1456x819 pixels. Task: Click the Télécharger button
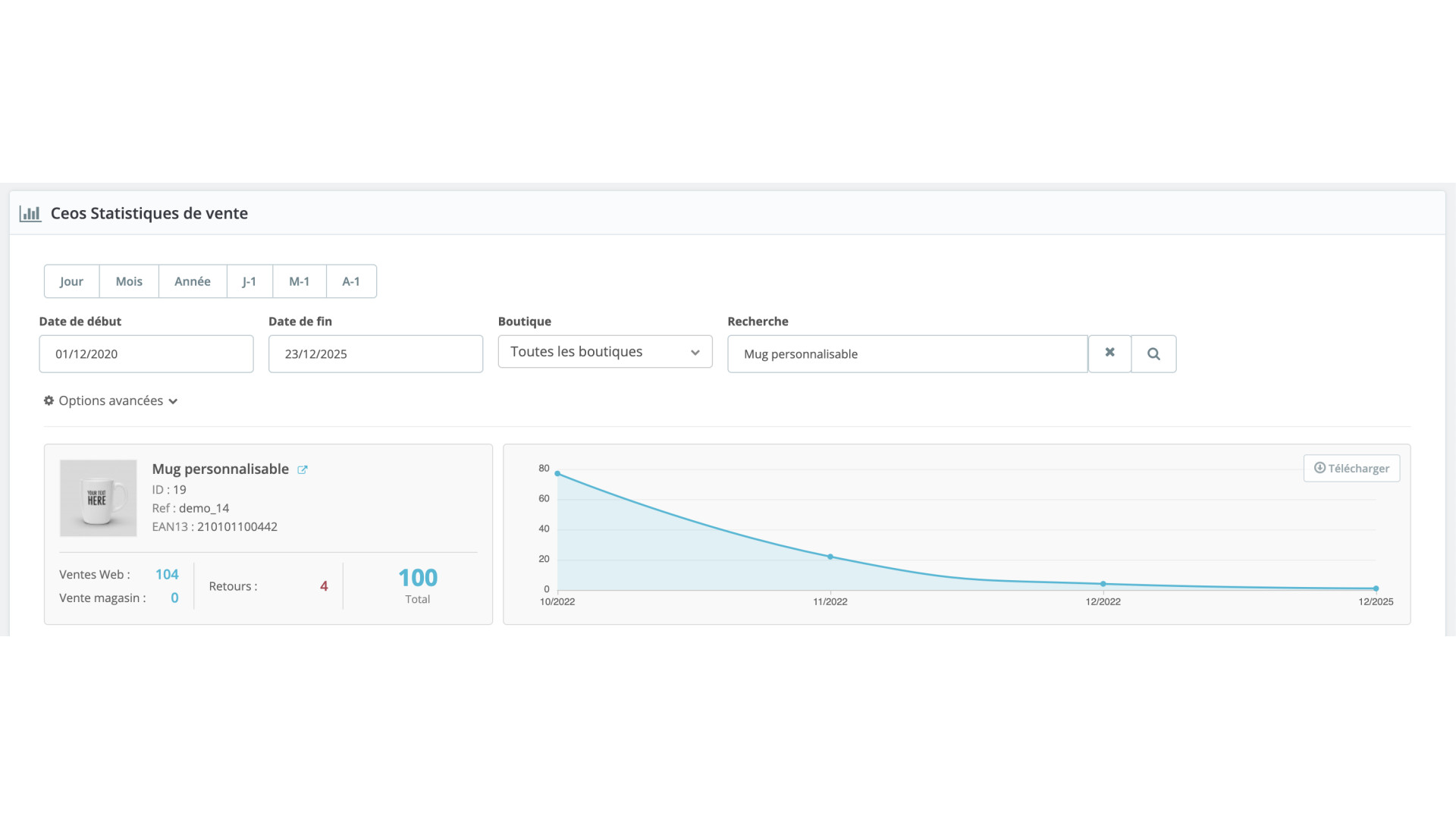tap(1351, 468)
